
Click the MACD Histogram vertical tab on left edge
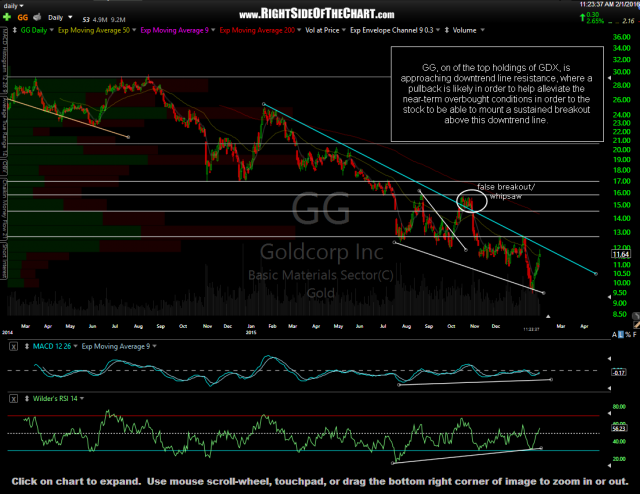4,60
